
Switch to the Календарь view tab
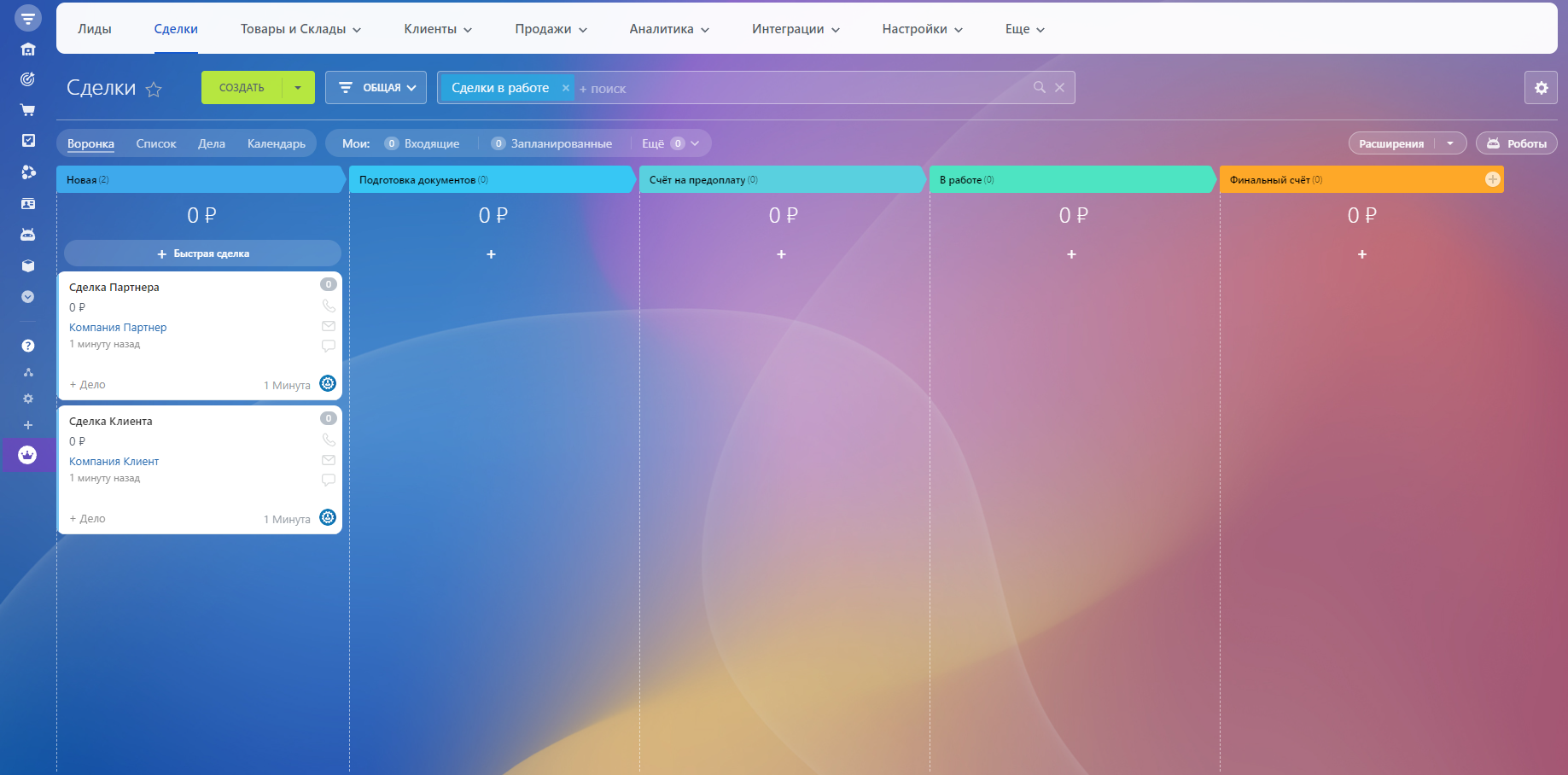point(276,143)
